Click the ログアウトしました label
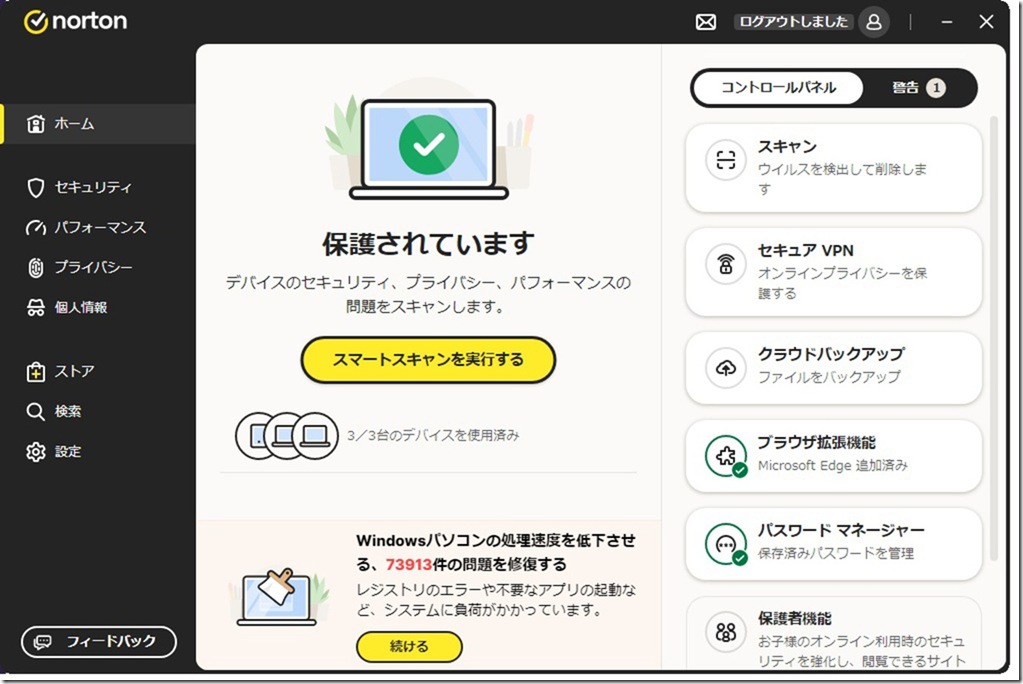Viewport: 1023px width, 684px height. [x=793, y=22]
